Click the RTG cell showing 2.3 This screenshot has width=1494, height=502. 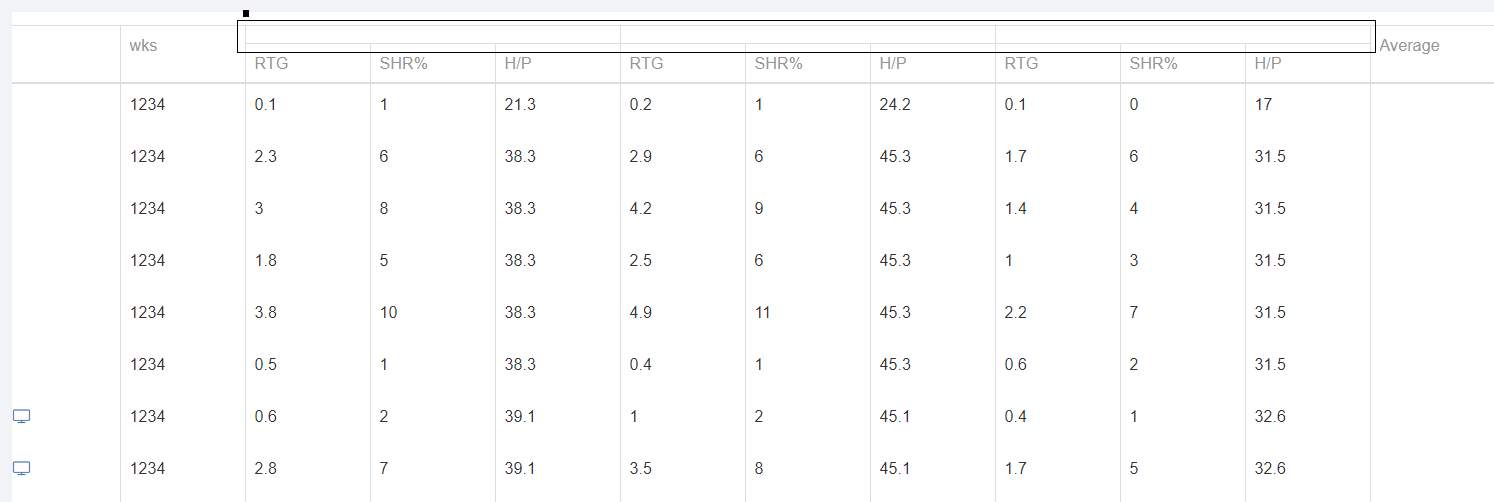tap(308, 156)
